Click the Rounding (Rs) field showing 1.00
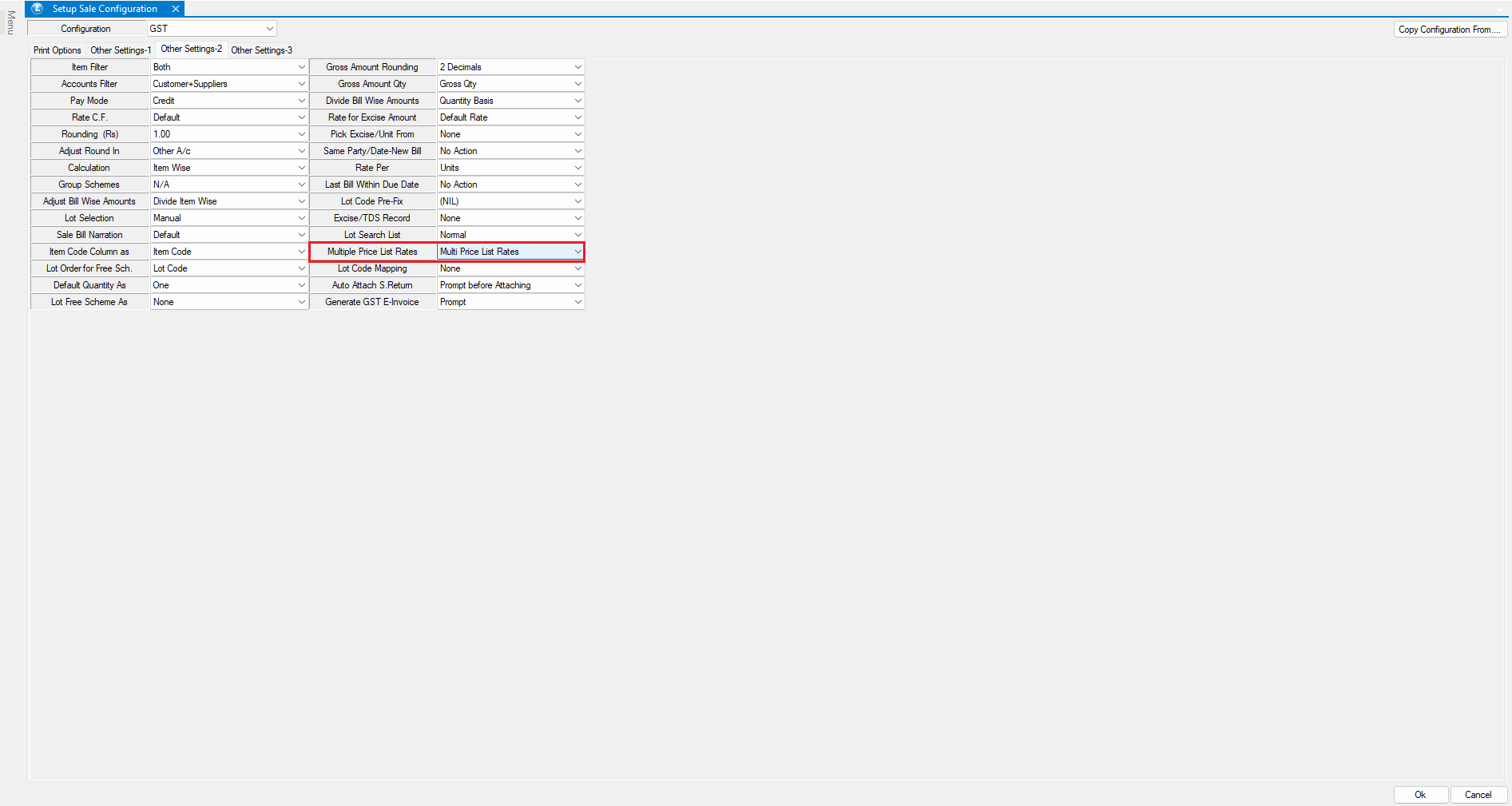The width and height of the screenshot is (1512, 806). [x=222, y=134]
